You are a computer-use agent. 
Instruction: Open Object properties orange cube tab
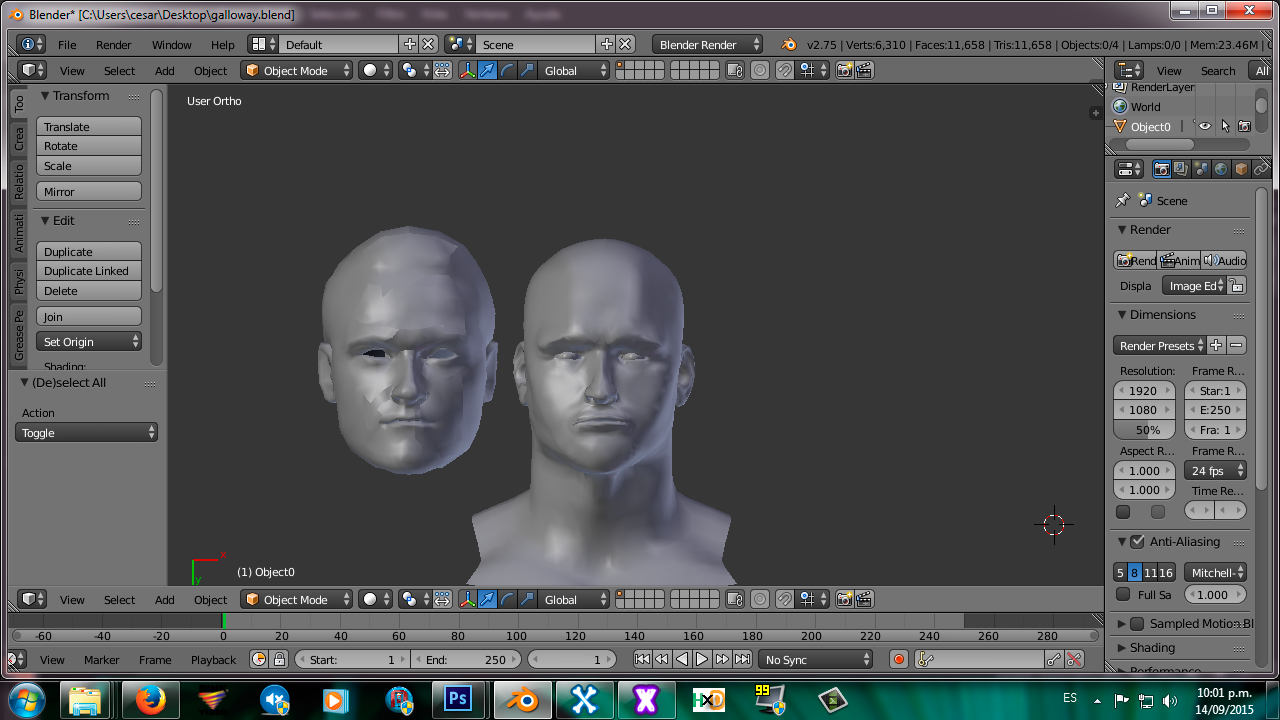coord(1241,169)
